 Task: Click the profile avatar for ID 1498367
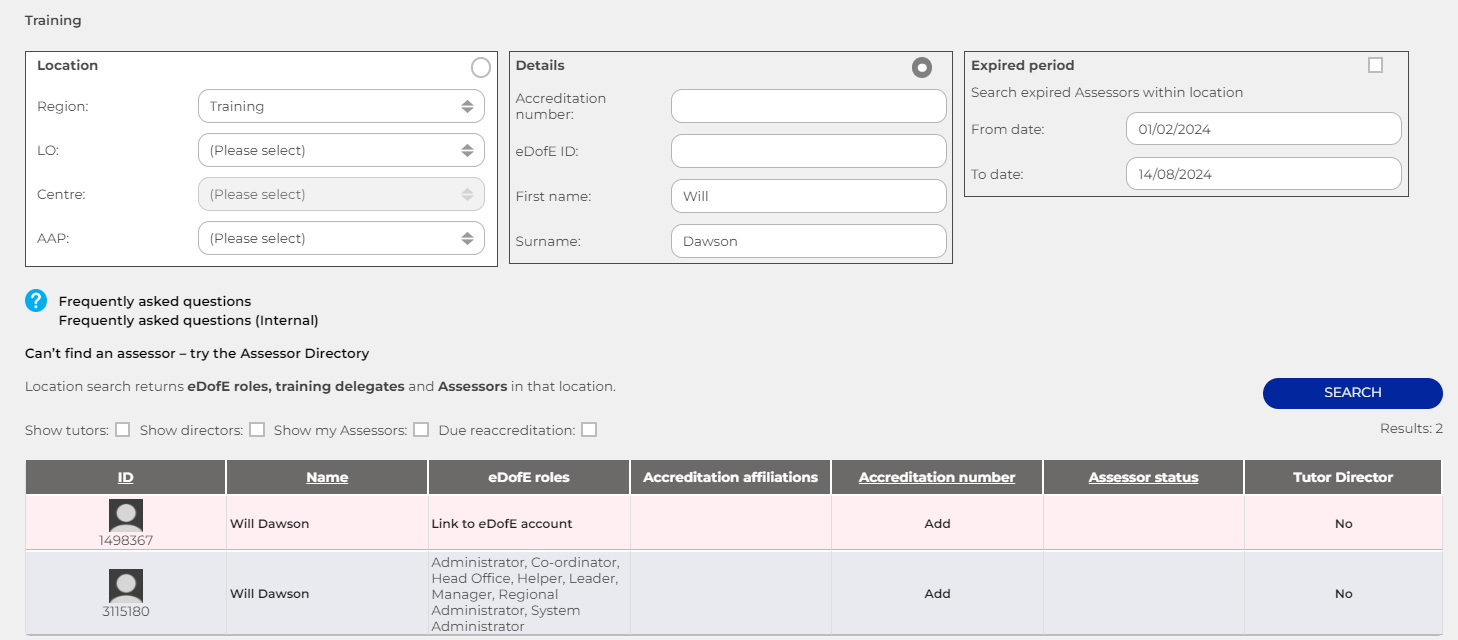pos(125,514)
